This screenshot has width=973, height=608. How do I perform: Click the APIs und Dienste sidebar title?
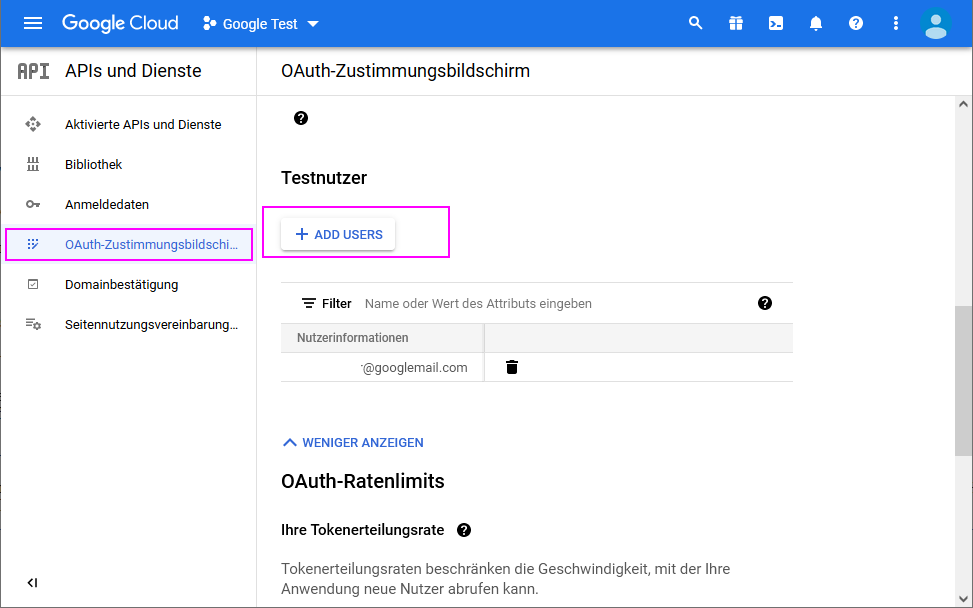[x=133, y=71]
